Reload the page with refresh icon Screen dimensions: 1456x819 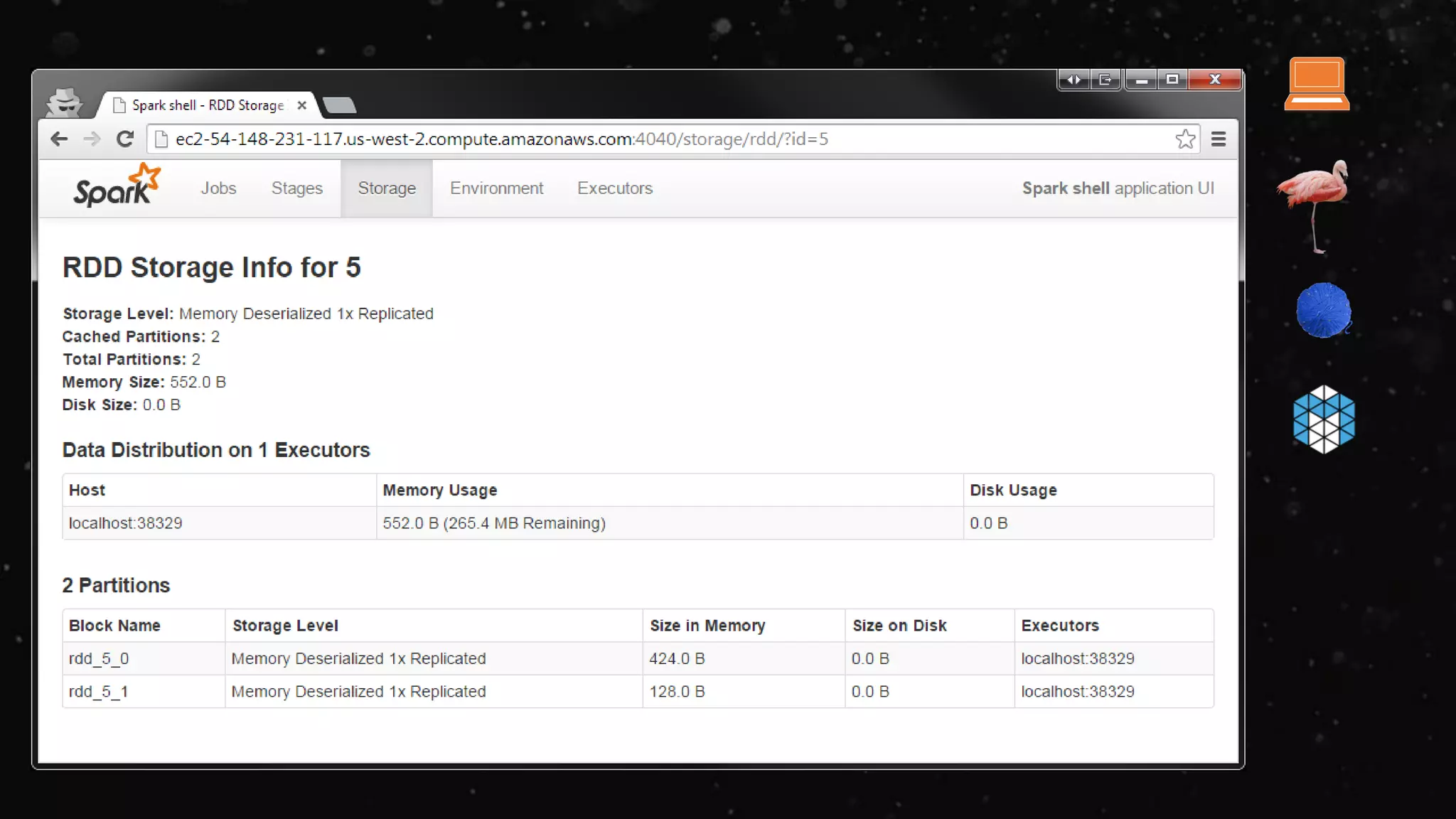125,139
